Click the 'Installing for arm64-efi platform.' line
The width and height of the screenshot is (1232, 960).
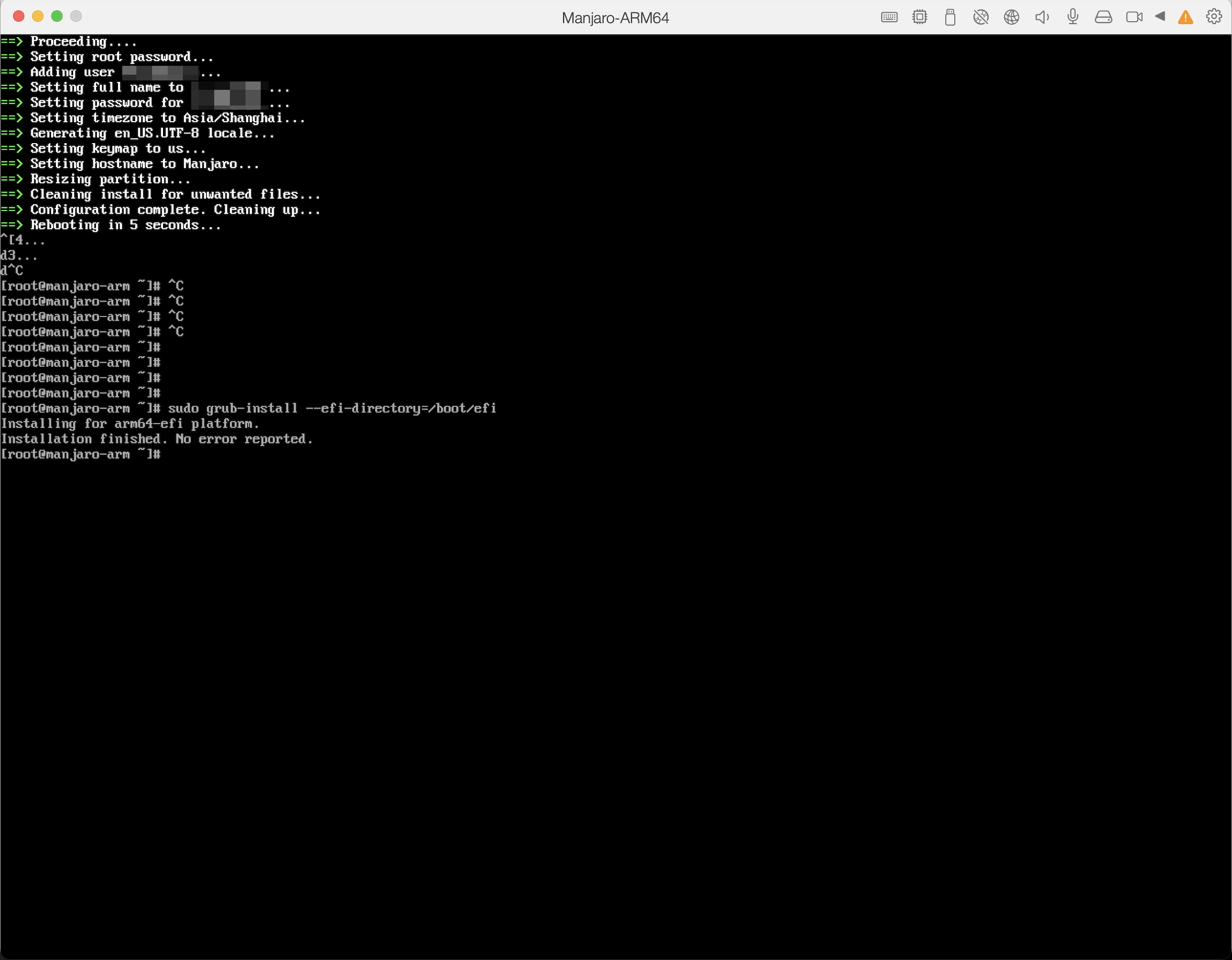tap(130, 424)
